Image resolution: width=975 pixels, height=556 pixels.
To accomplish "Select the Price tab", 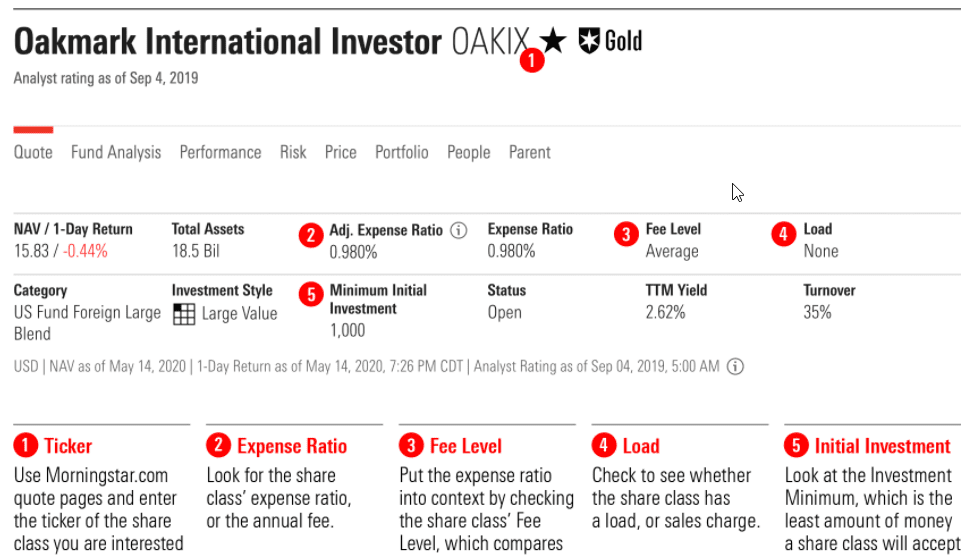I will (341, 153).
